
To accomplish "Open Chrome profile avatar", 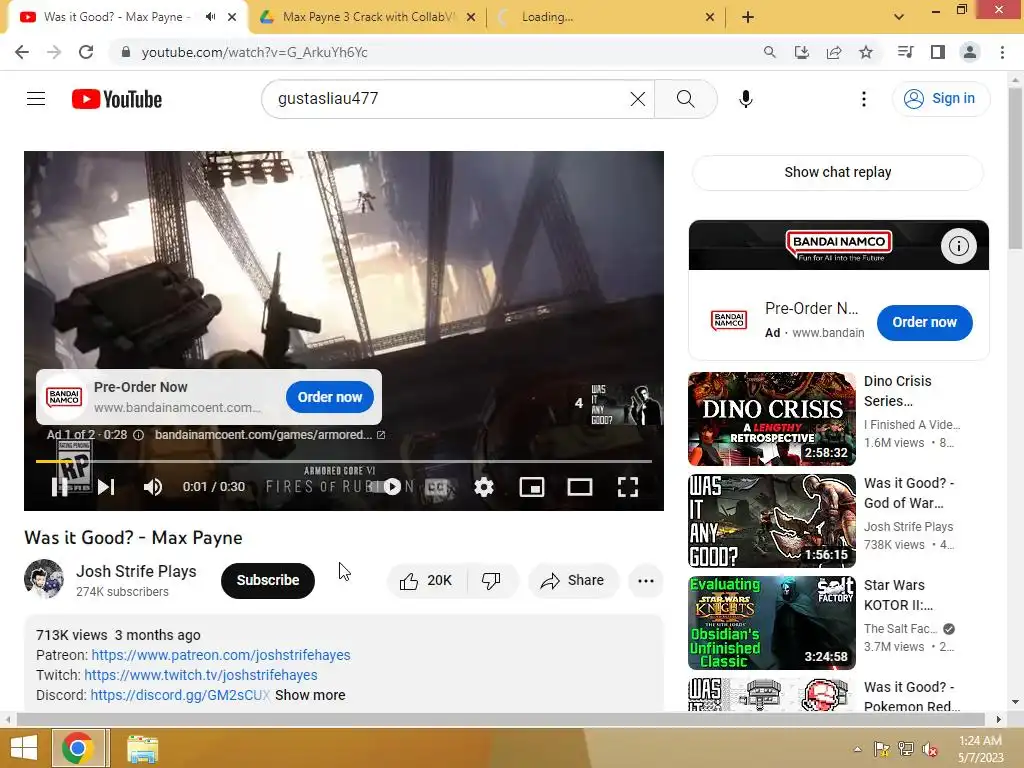I will coord(970,52).
